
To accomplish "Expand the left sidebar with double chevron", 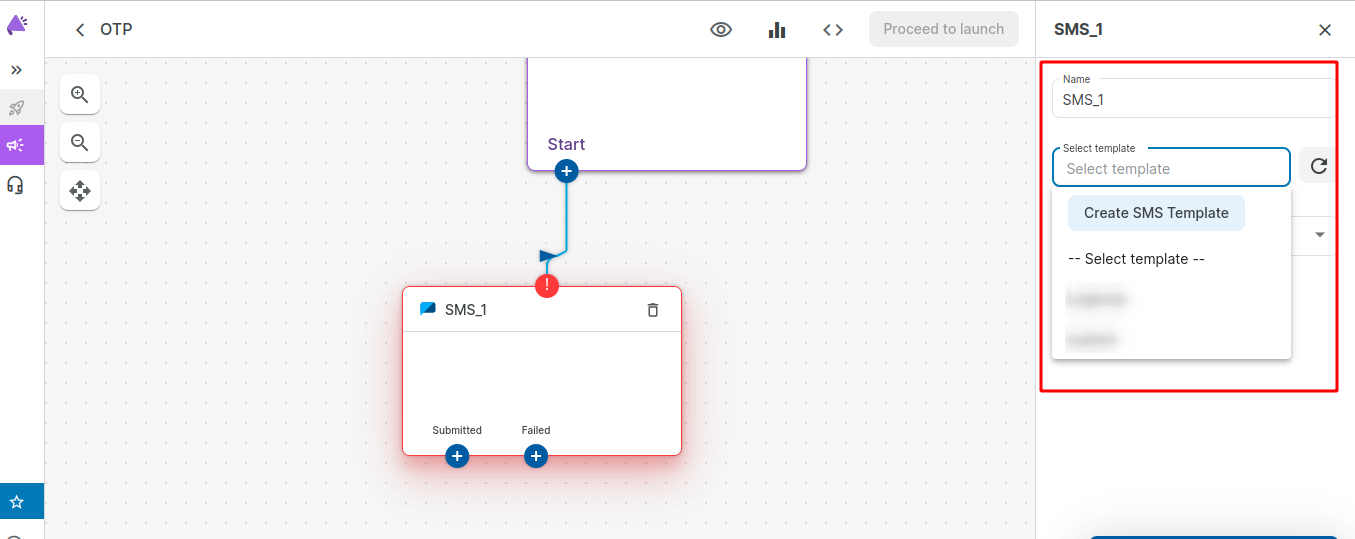I will point(16,70).
